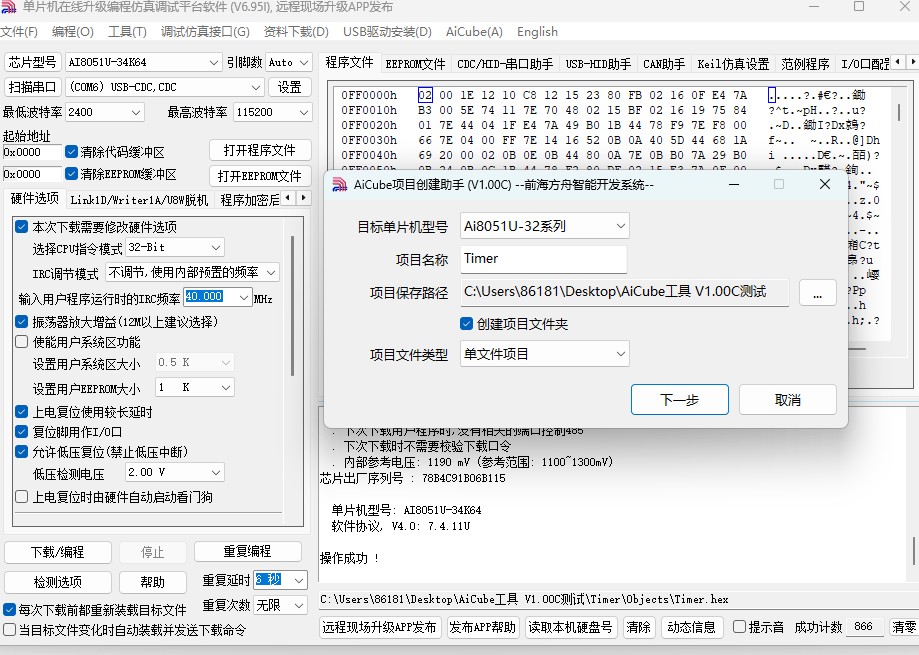Uncheck 创建项目文件夹 in AiCube dialog
Viewport: 919px width, 655px height.
click(467, 324)
